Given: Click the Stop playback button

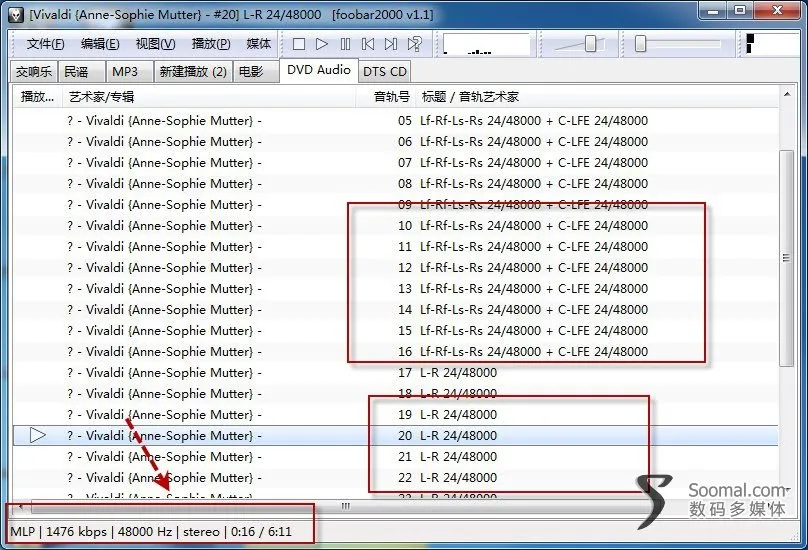Looking at the screenshot, I should tap(298, 44).
